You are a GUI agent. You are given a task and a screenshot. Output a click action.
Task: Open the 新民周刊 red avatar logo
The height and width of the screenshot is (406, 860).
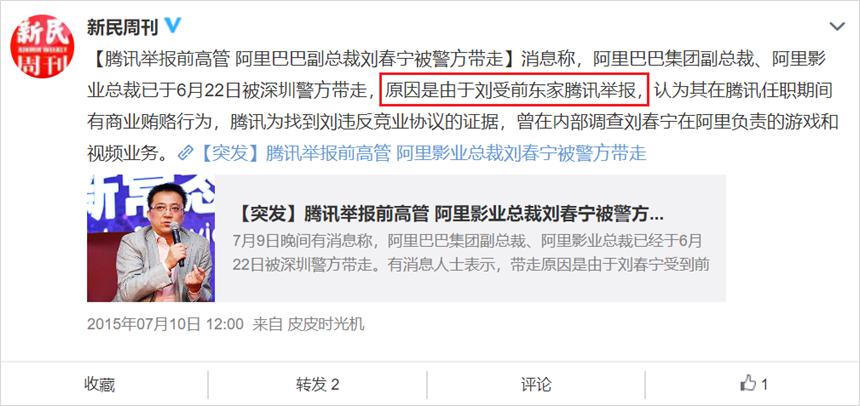tap(42, 47)
